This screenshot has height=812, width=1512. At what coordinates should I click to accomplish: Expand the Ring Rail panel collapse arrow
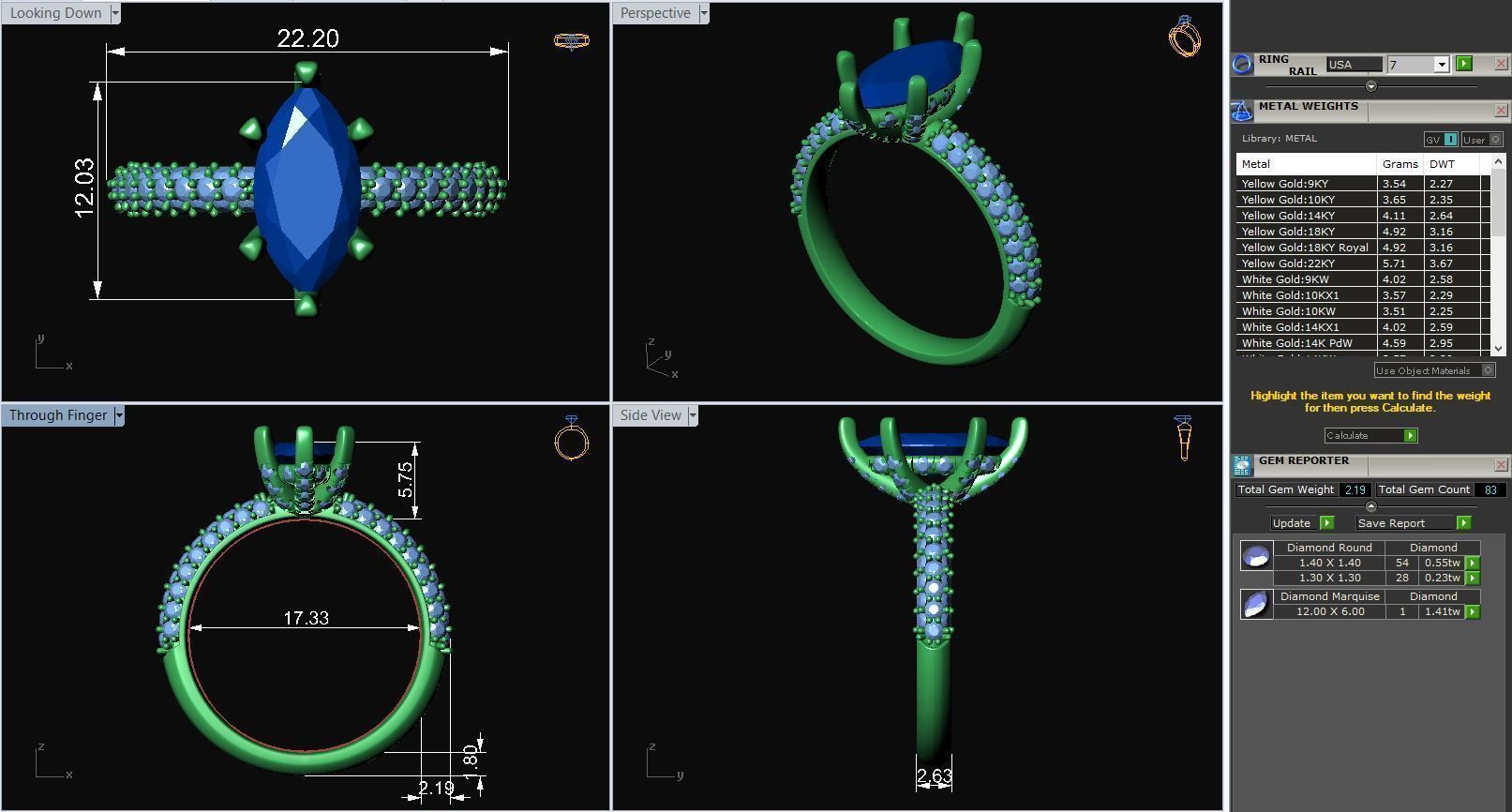click(1371, 86)
